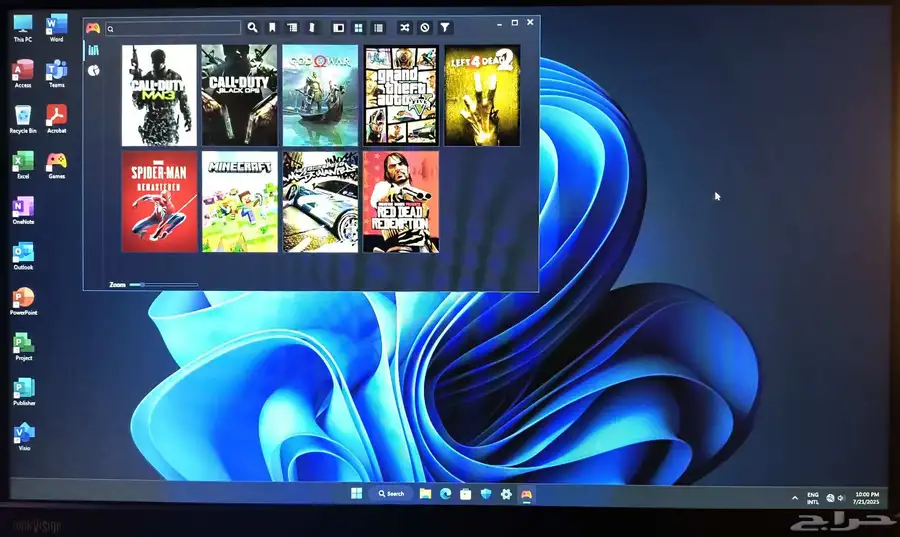This screenshot has height=537, width=900.
Task: Open the volume speaker in system tray
Action: [841, 498]
